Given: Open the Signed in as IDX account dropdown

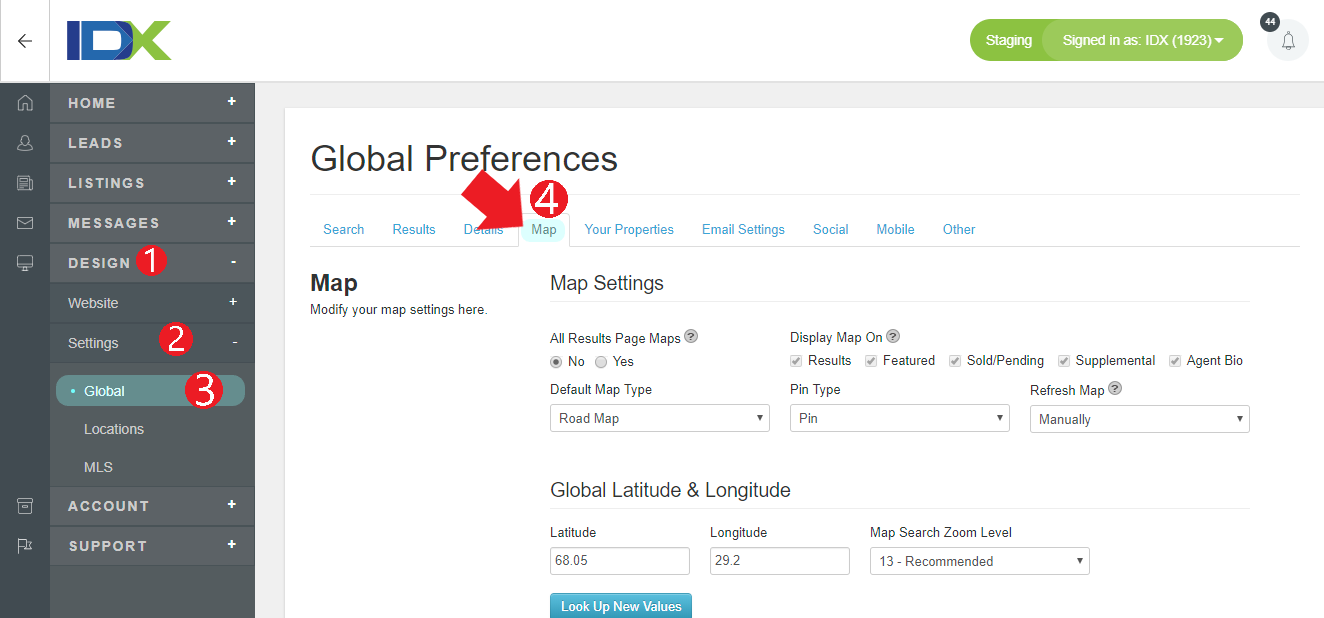Looking at the screenshot, I should pos(1143,40).
